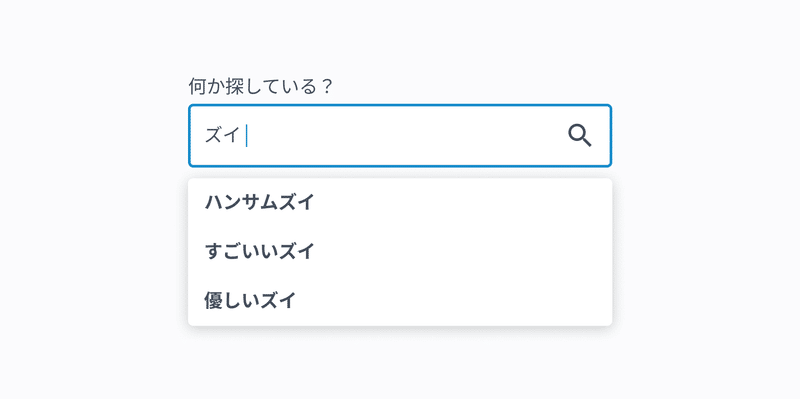Viewport: 800px width, 399px height.
Task: Click the blank area right of ハンサムズイ in its row
Action: (x=462, y=203)
